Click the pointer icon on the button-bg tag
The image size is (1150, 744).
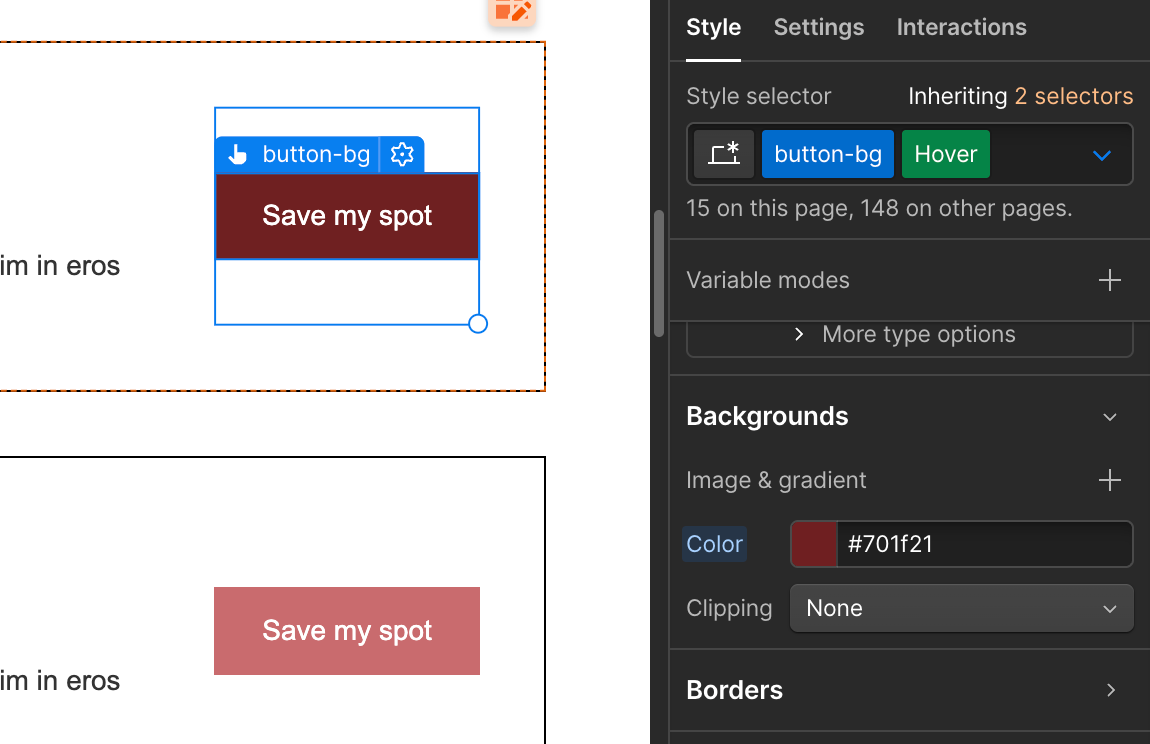point(236,154)
